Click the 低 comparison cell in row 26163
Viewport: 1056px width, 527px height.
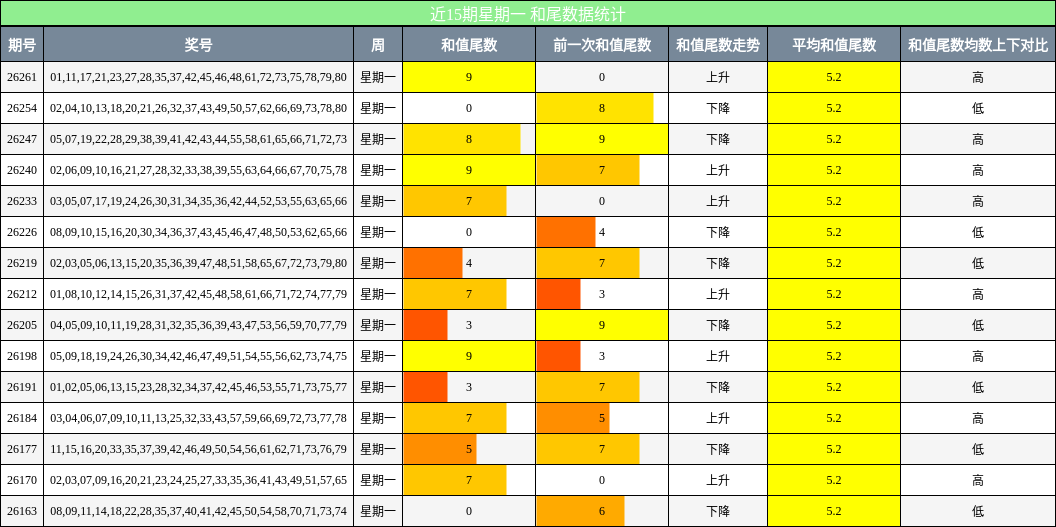[x=979, y=511]
